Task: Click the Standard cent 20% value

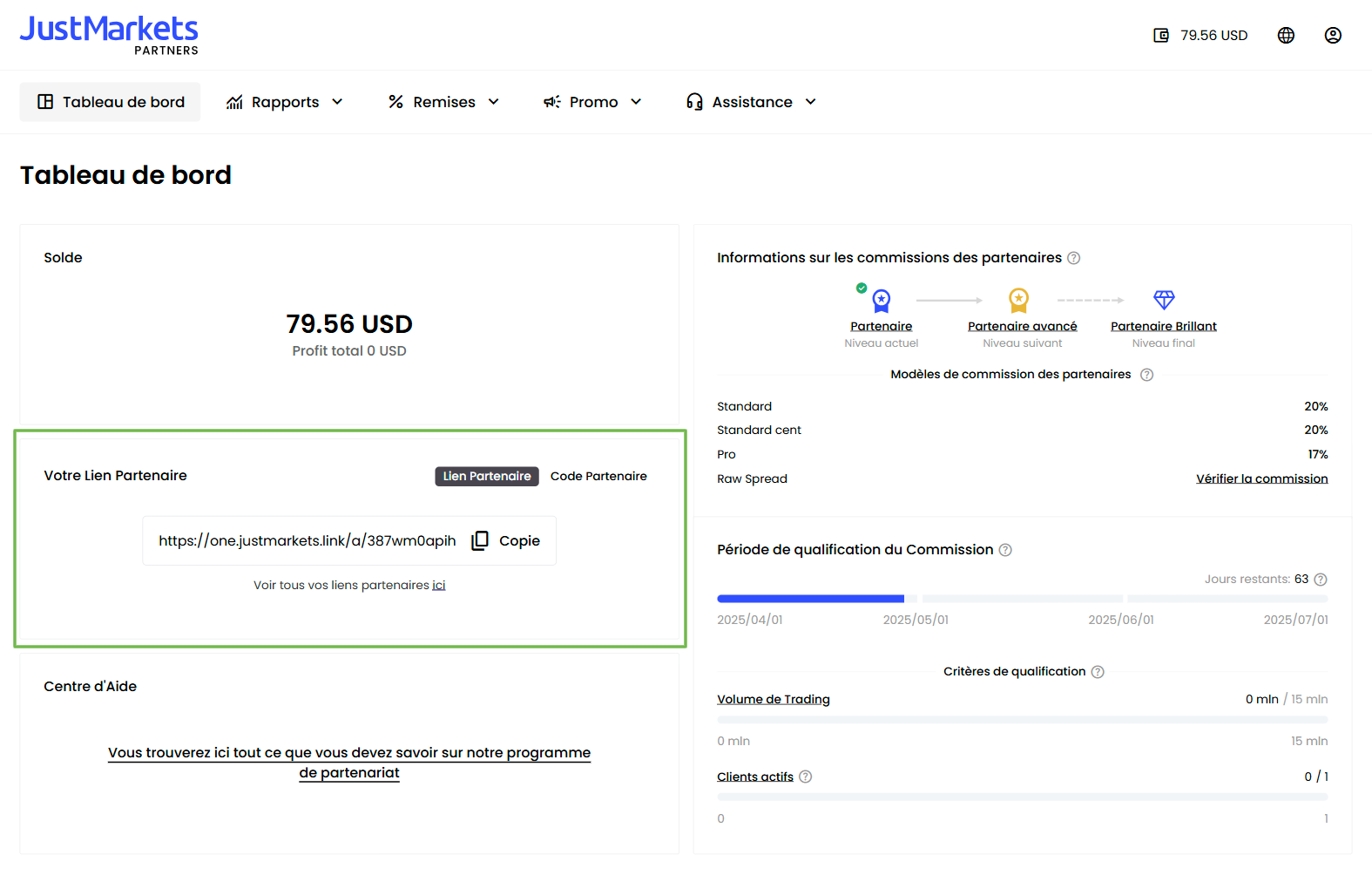Action: tap(1316, 431)
